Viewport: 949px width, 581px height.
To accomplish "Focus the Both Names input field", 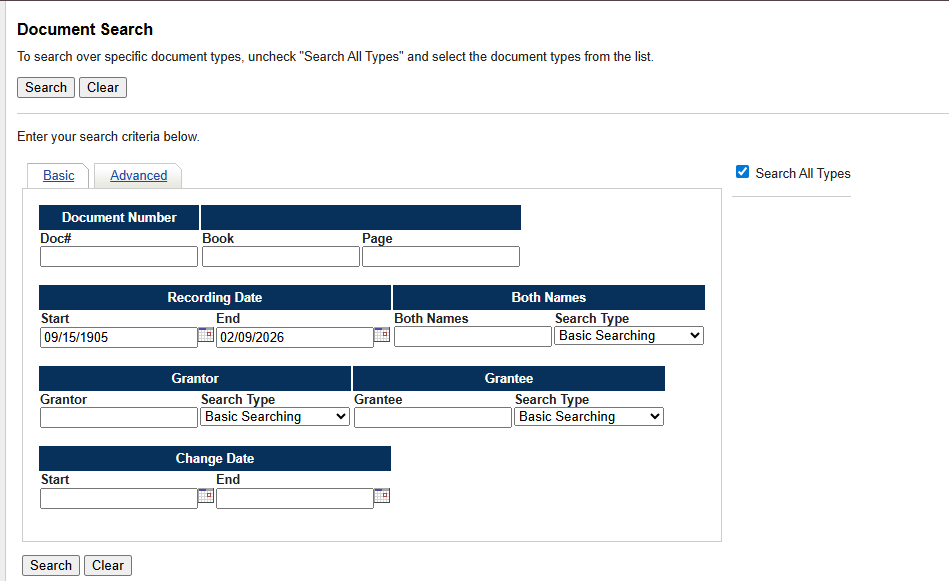I will click(x=472, y=337).
